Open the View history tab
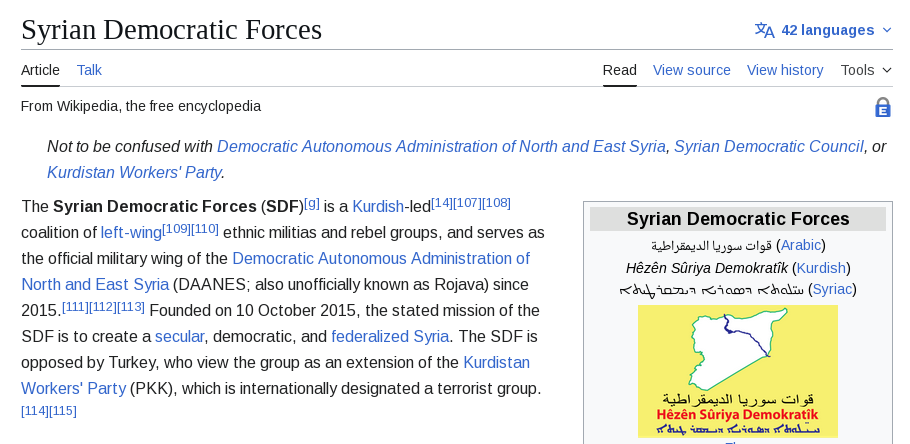This screenshot has width=910, height=444. [x=785, y=70]
